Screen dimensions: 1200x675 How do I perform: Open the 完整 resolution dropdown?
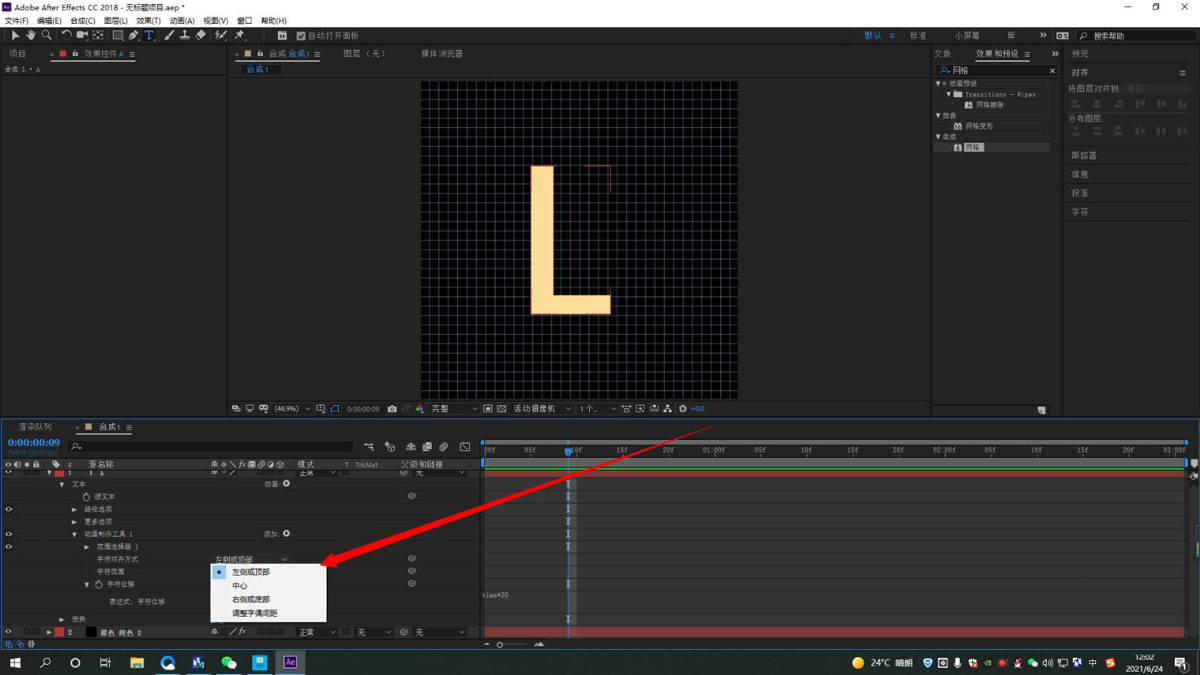(x=453, y=409)
